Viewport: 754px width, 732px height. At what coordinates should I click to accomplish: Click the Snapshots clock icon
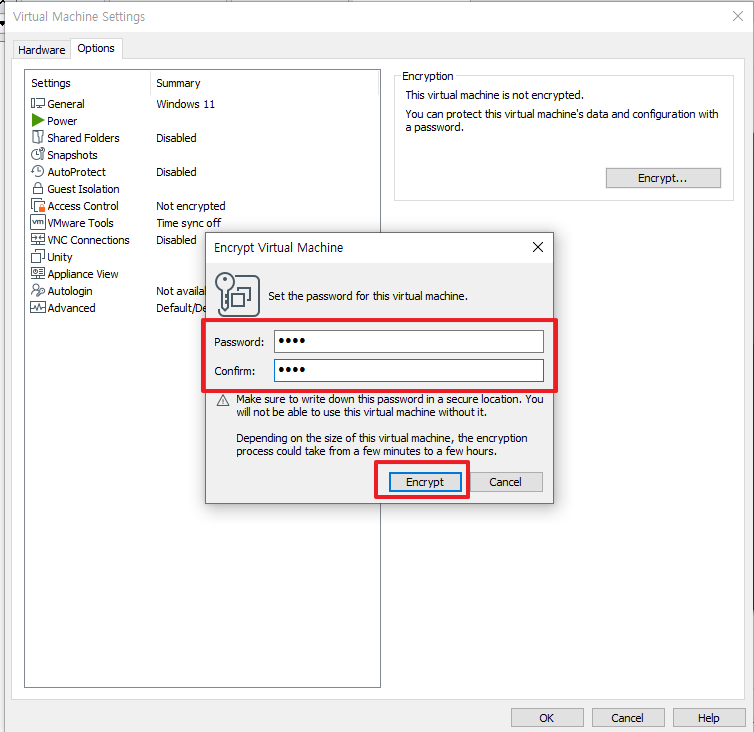pyautogui.click(x=38, y=154)
